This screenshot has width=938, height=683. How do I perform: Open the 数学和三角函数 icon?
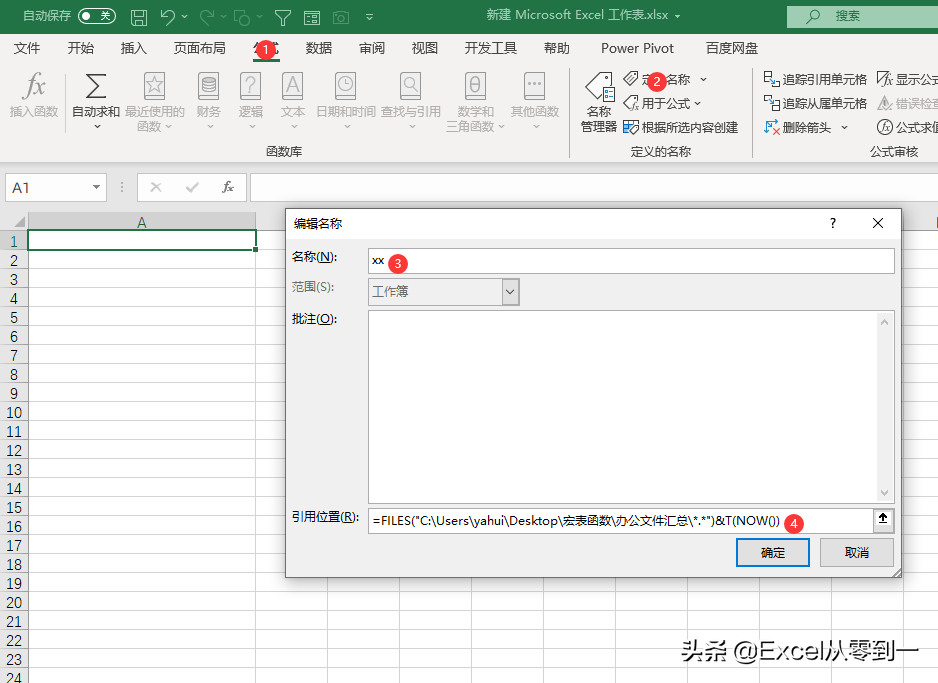(x=475, y=86)
